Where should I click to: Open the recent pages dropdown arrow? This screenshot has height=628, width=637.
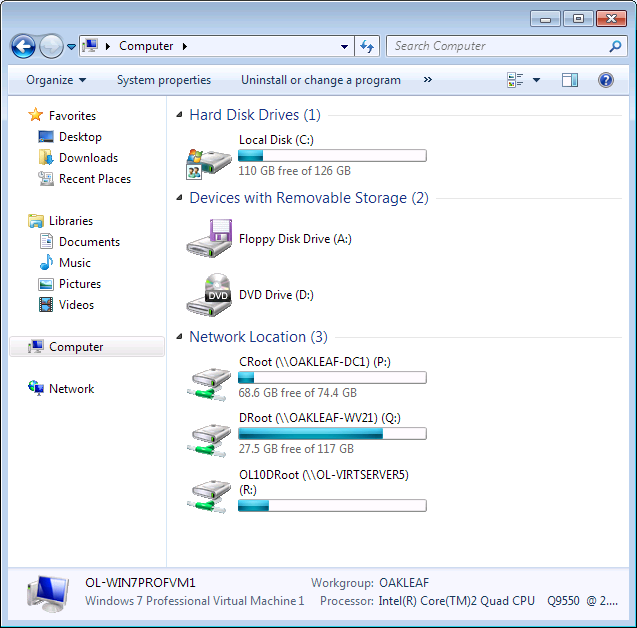[72, 47]
